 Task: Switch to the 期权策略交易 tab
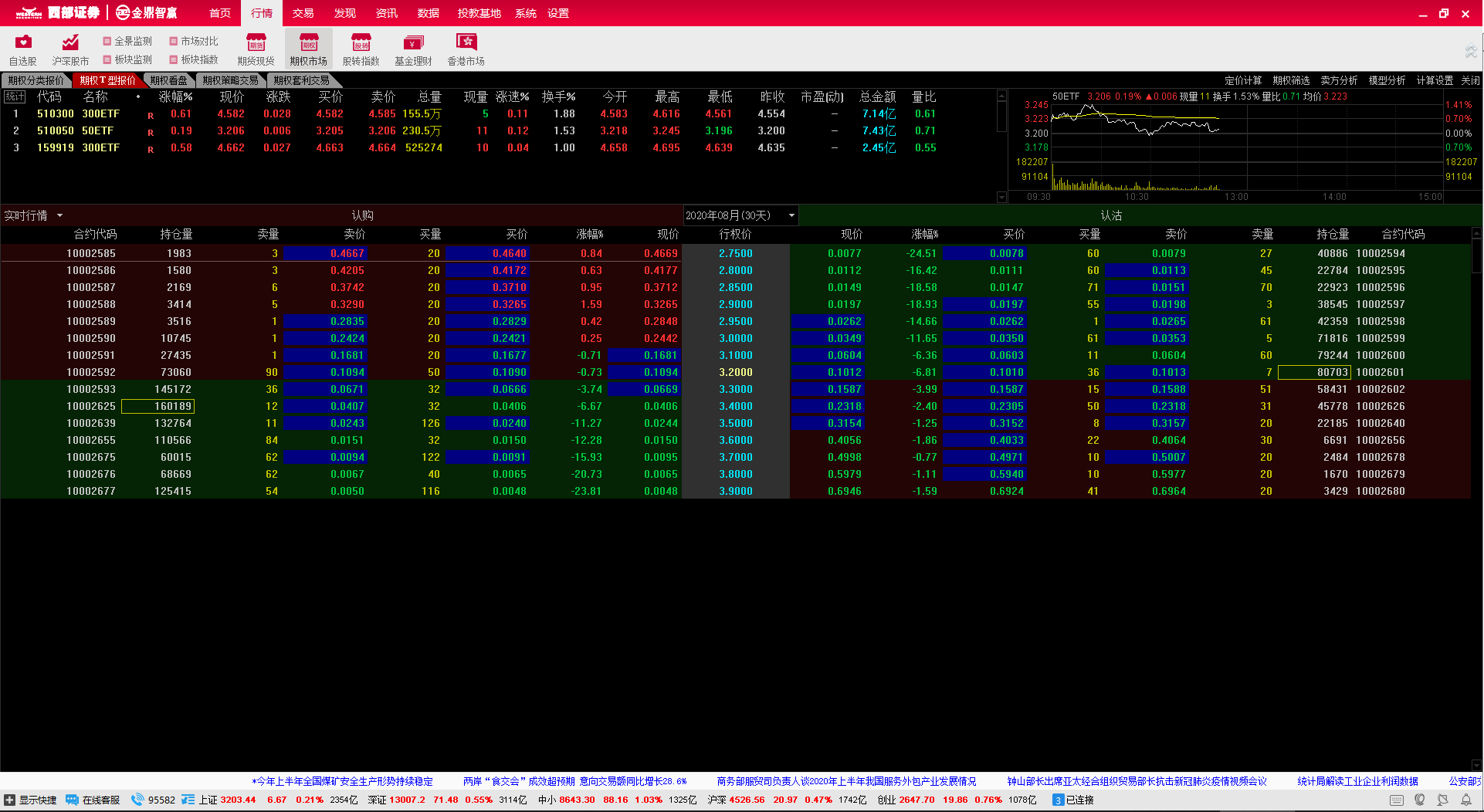tap(230, 80)
